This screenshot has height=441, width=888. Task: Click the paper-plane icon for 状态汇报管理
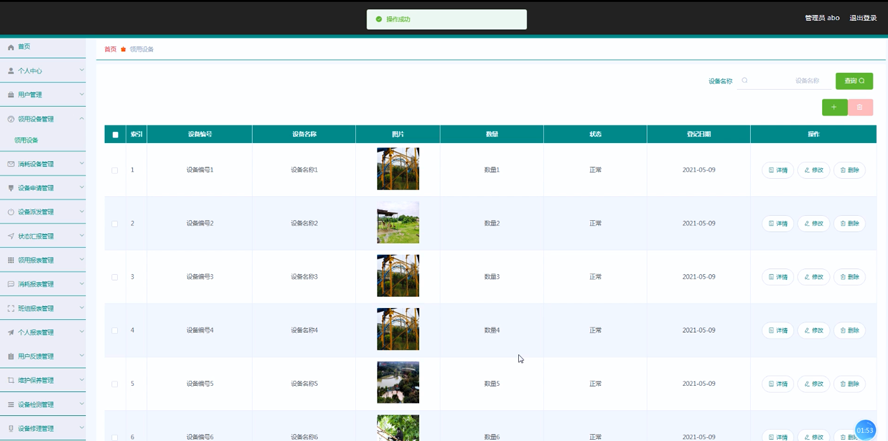(10, 236)
